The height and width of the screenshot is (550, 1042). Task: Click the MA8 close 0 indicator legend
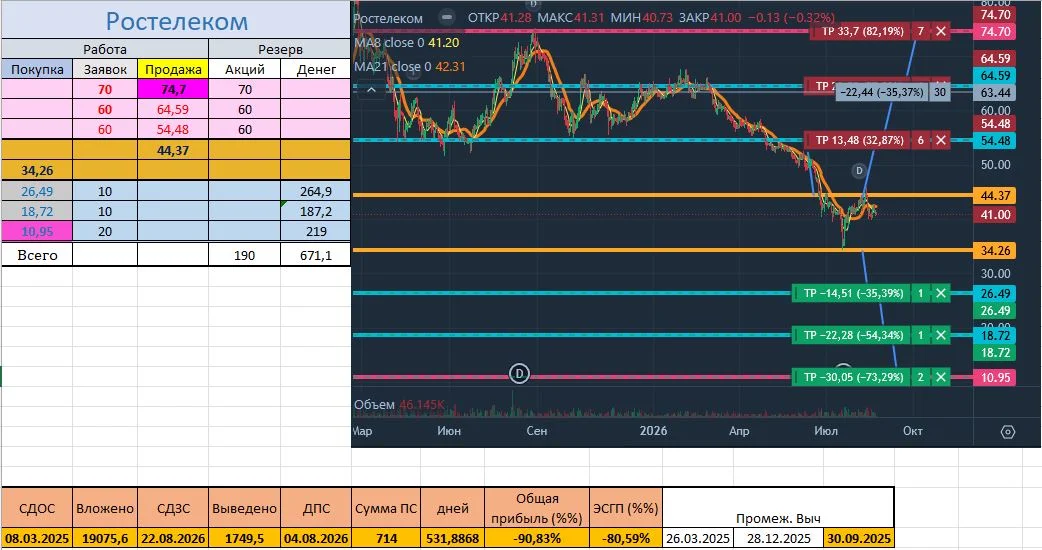(x=407, y=43)
